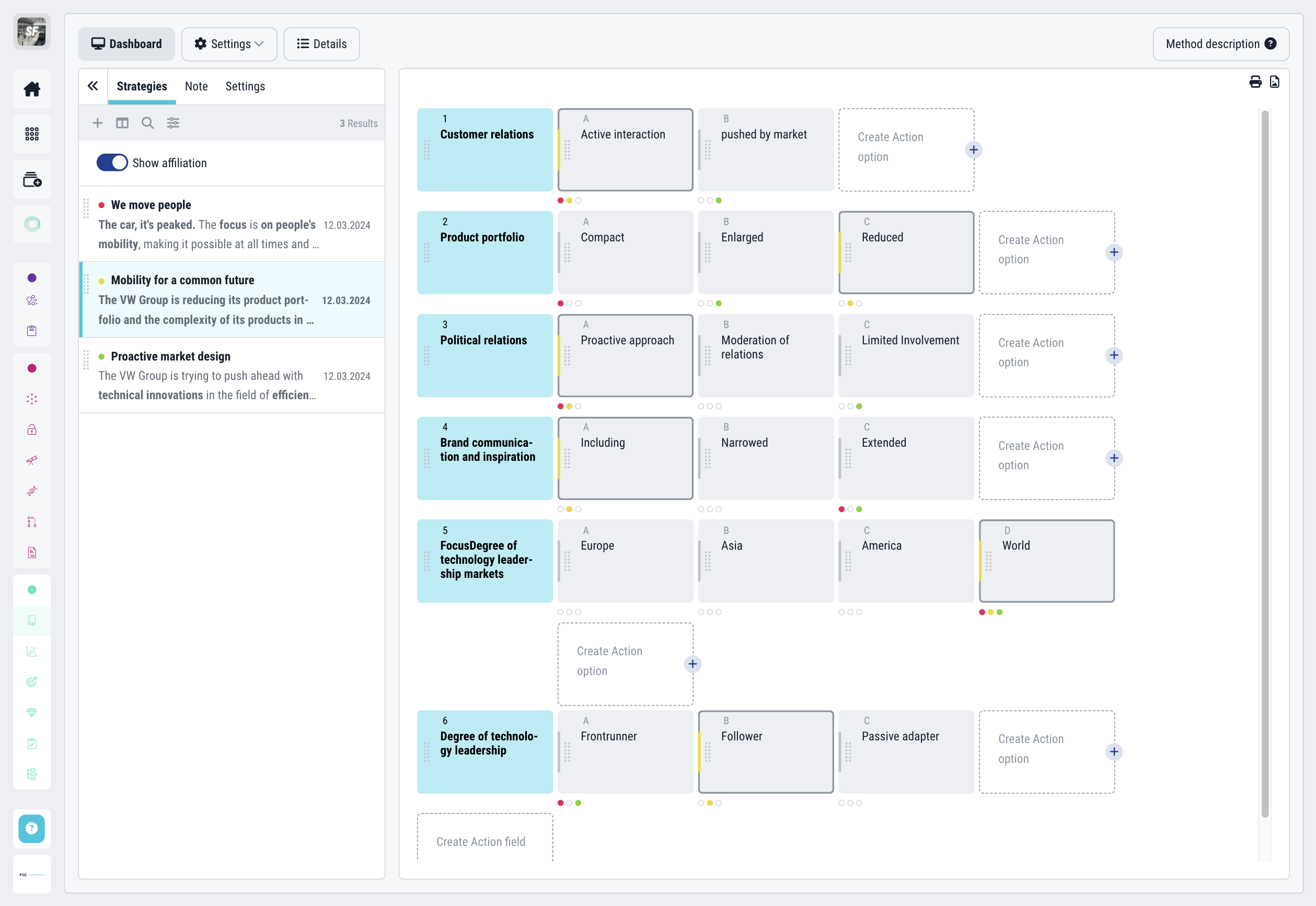The image size is (1316, 906).
Task: Open search in the Strategies panel
Action: point(147,123)
